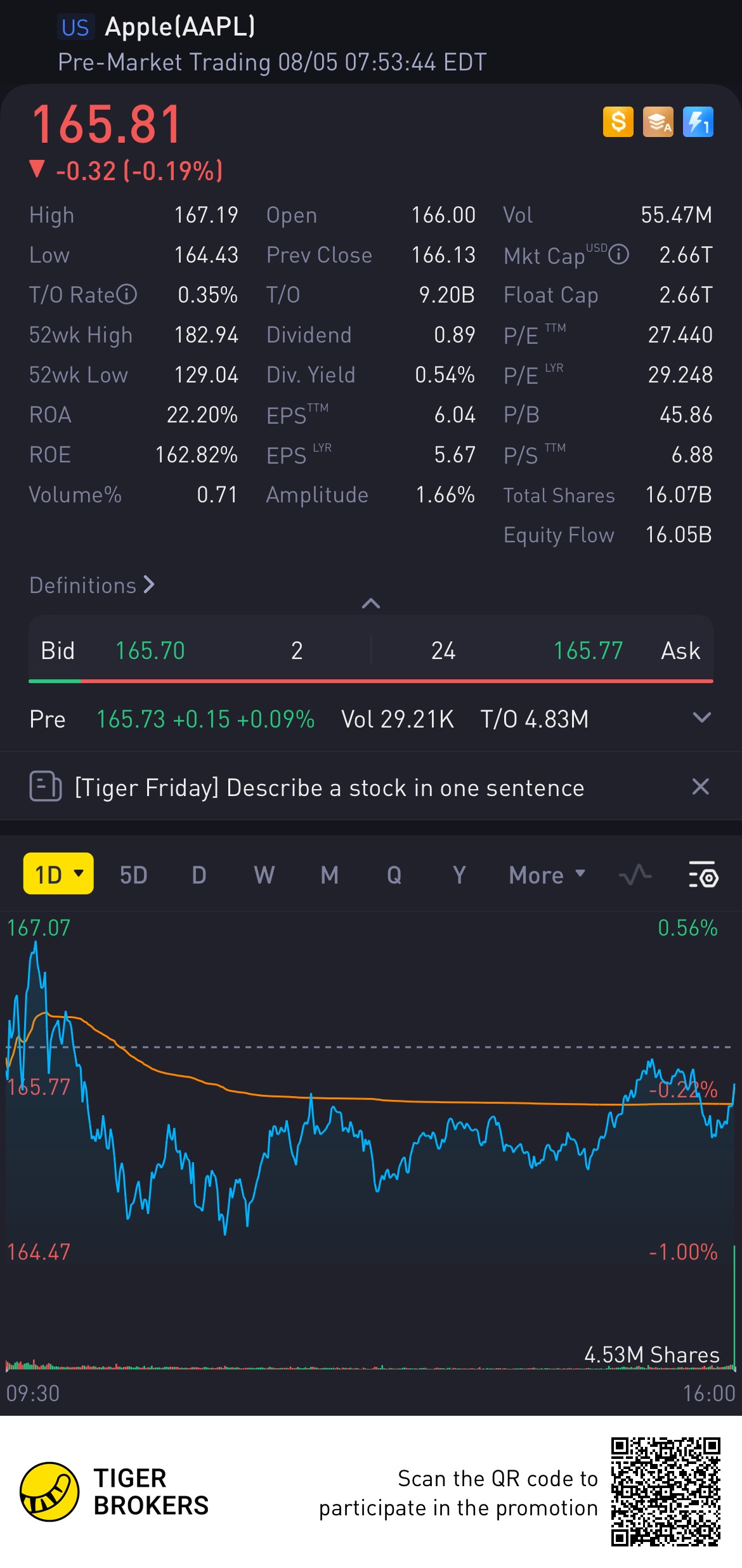Open the chart settings icon
The height and width of the screenshot is (1568, 742).
coord(703,875)
